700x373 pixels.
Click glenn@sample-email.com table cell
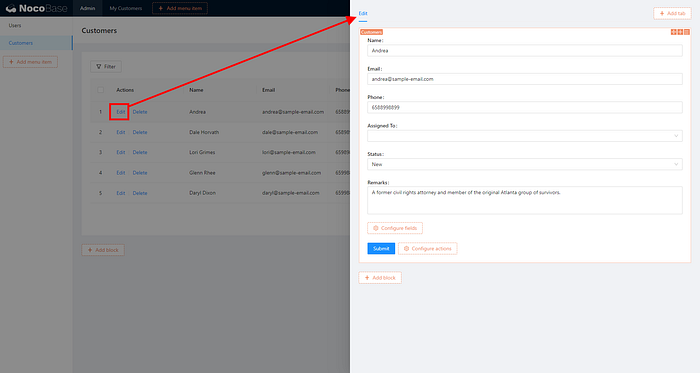[x=292, y=173]
